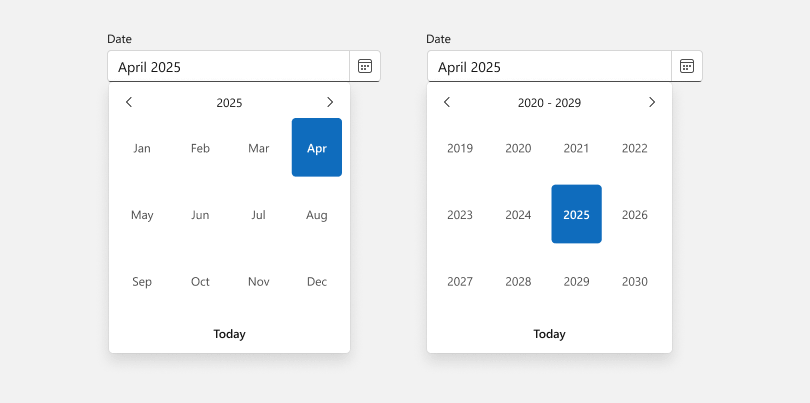Choose year 2030 in the year grid
The image size is (810, 403).
pos(635,282)
